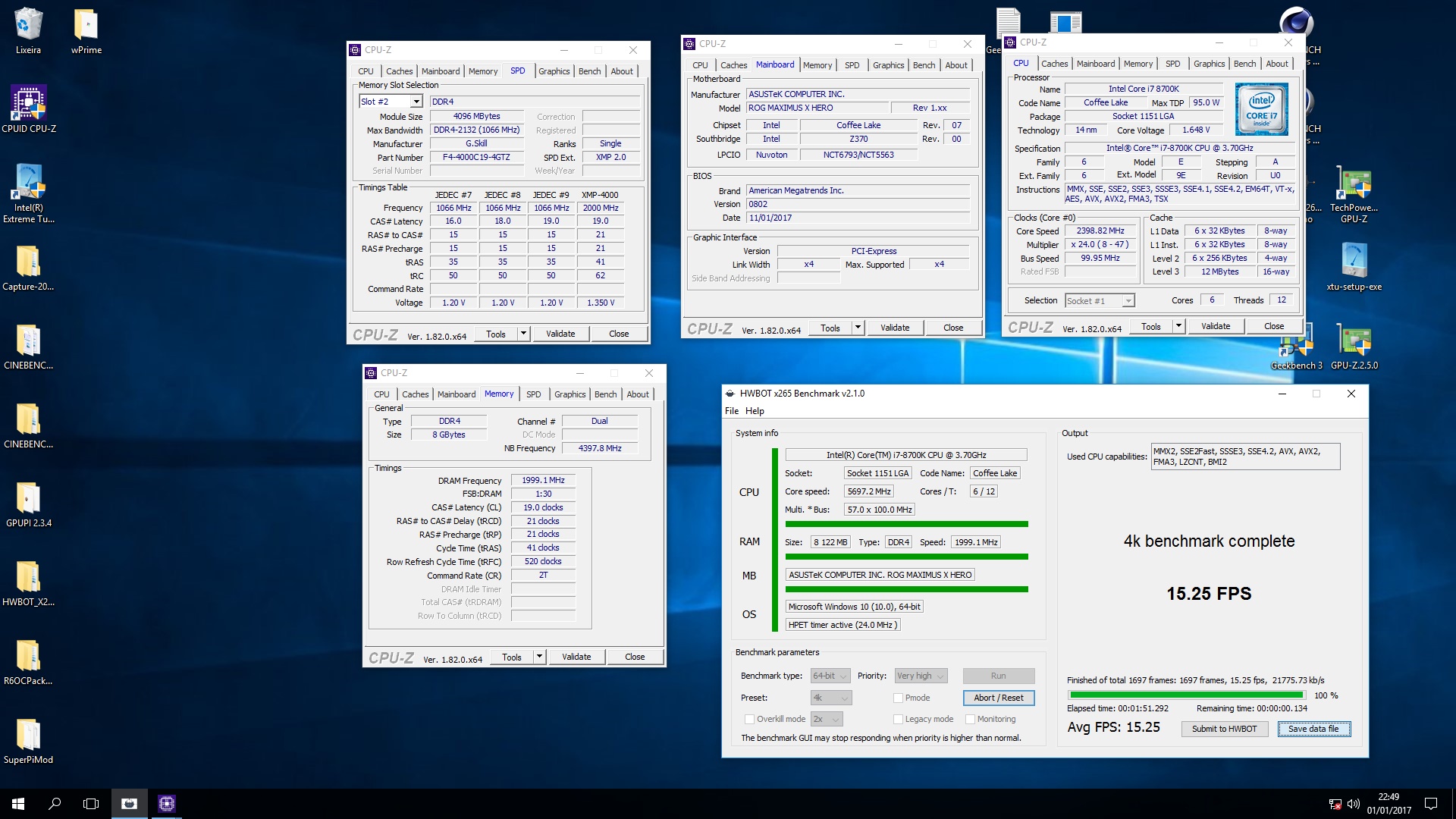The width and height of the screenshot is (1456, 819).
Task: Expand Tools arrow in Mainboard window
Action: pyautogui.click(x=858, y=328)
